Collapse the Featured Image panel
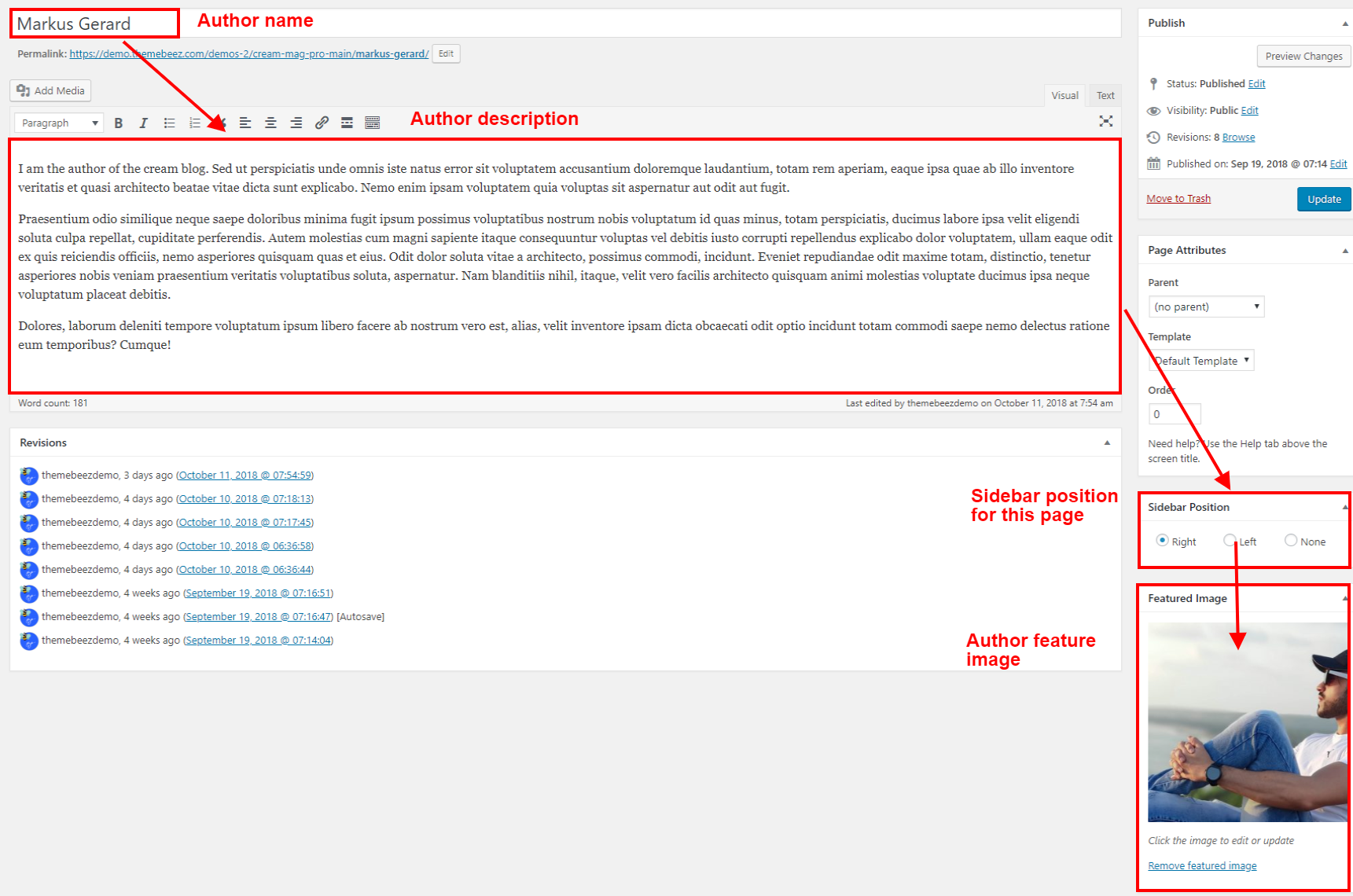 pos(1345,599)
